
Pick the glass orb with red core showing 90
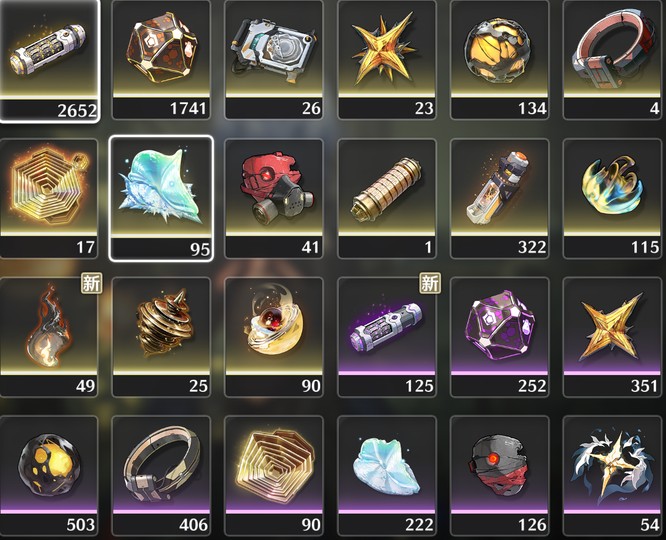tap(274, 337)
